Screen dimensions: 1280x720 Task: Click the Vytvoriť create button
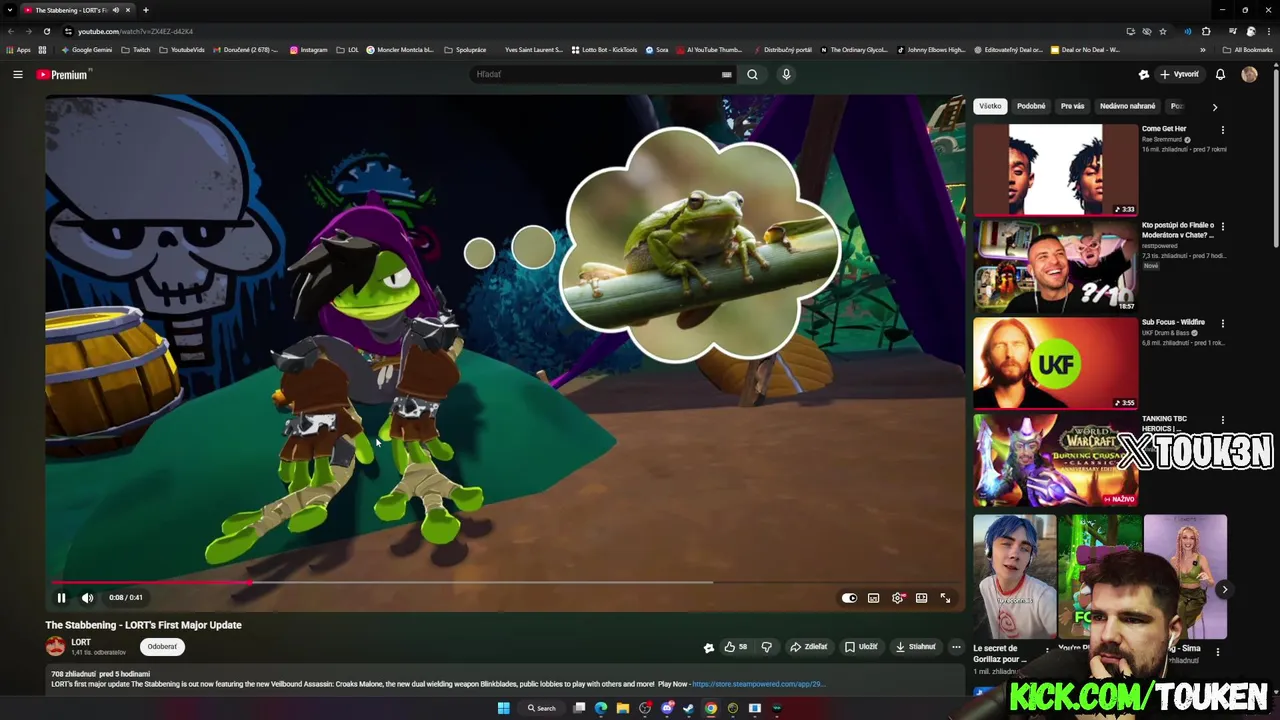[1179, 74]
